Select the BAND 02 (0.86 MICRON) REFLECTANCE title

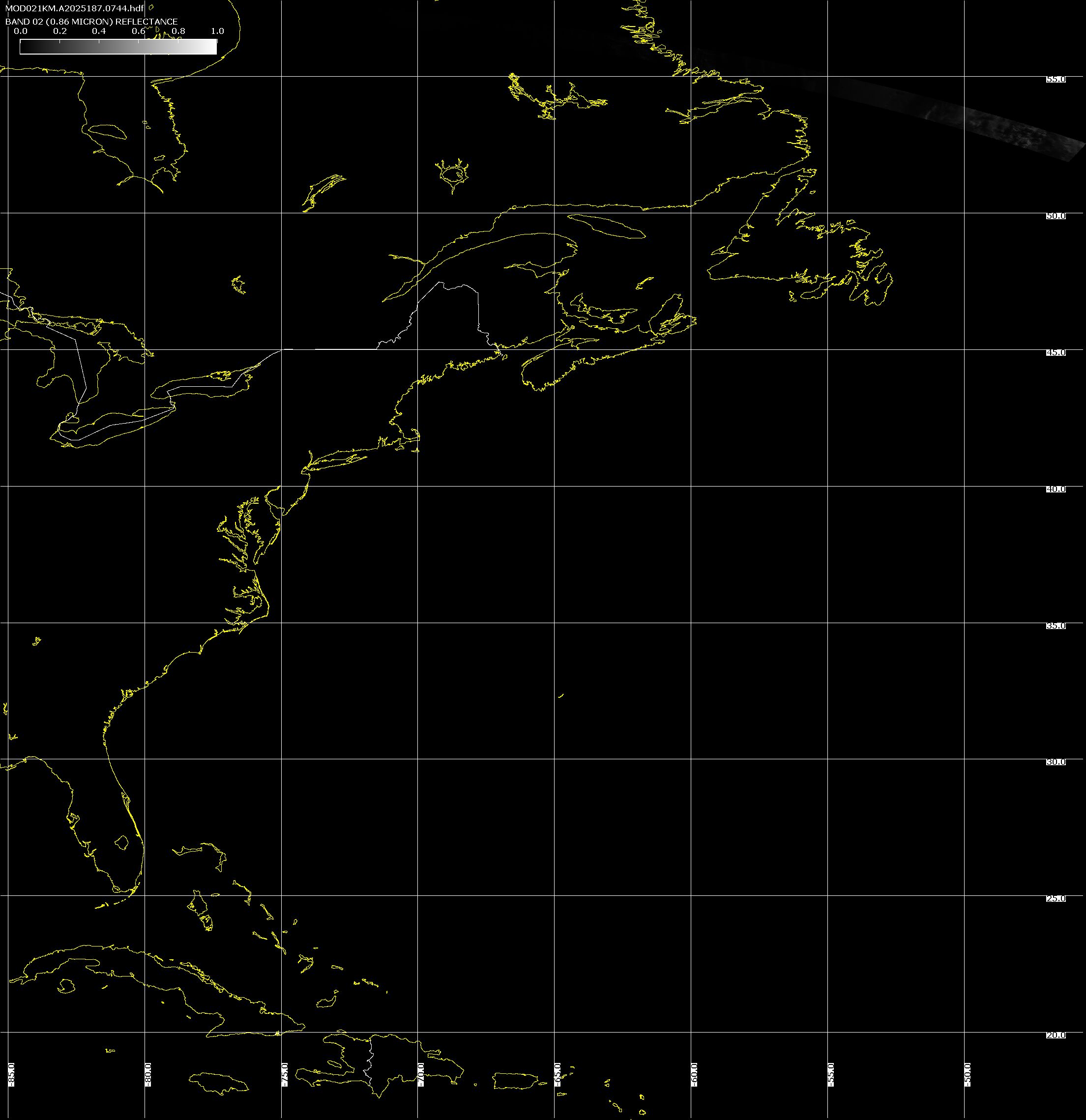coord(91,22)
